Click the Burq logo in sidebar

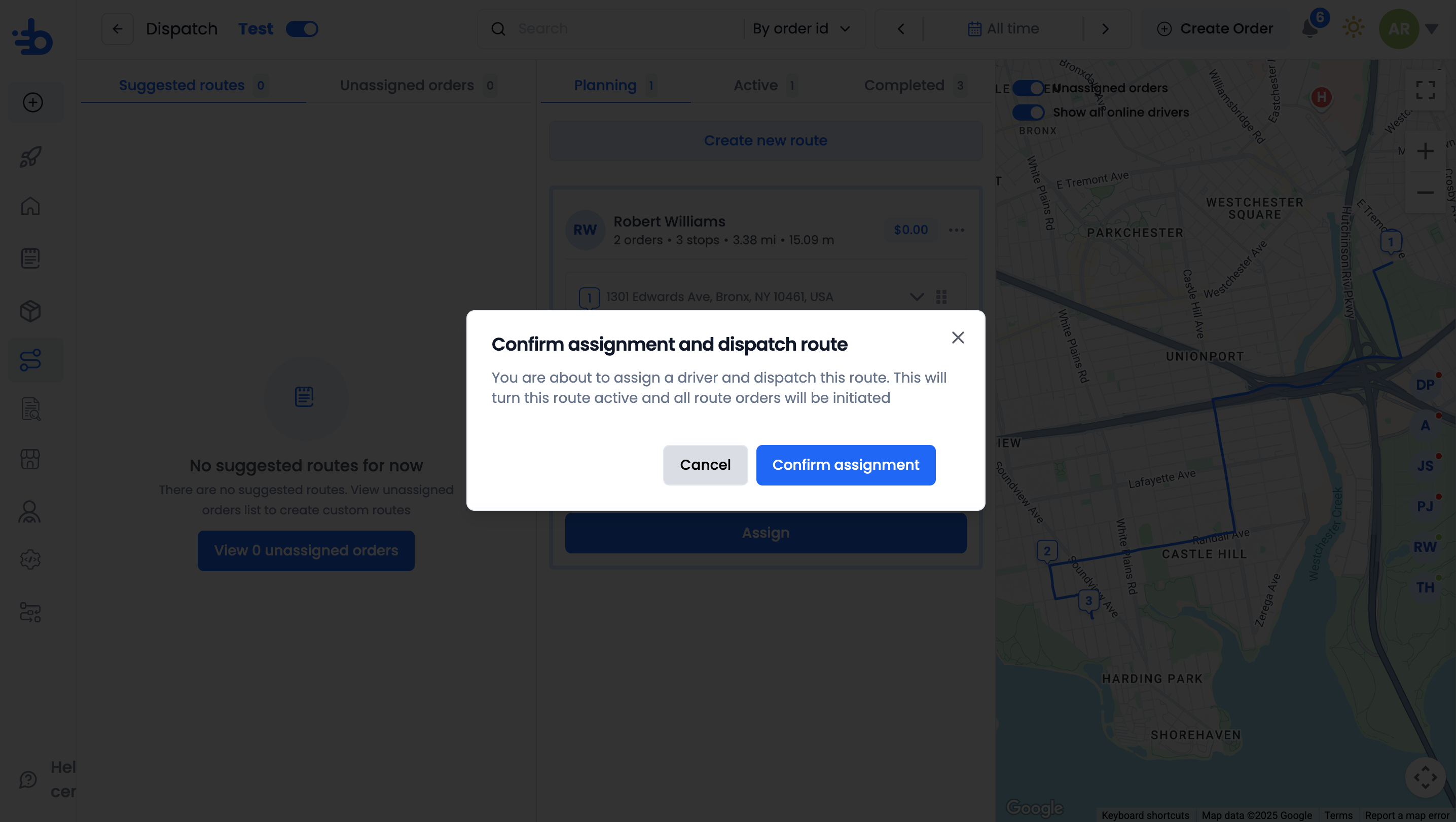tap(32, 36)
